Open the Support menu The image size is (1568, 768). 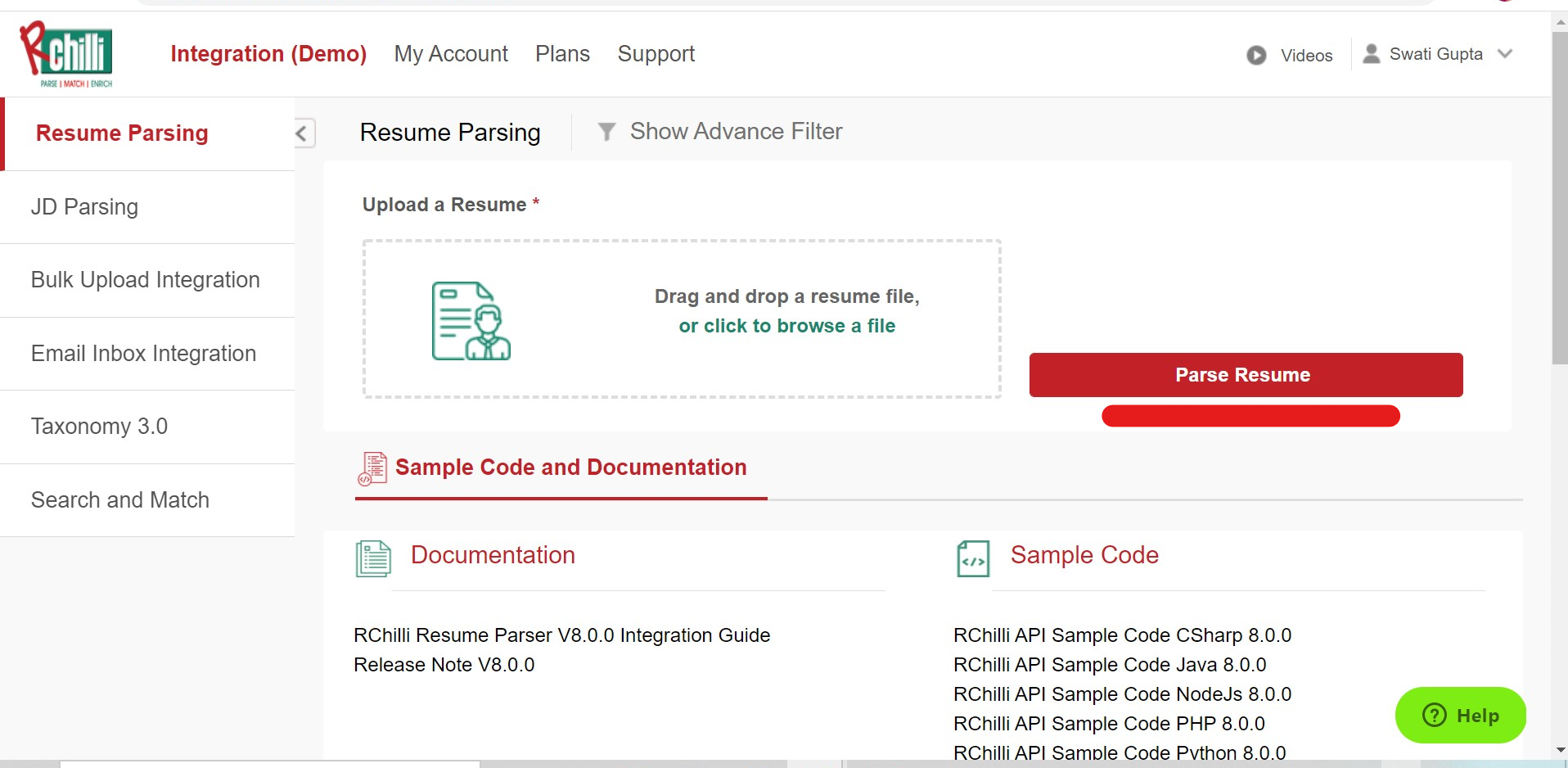(656, 54)
